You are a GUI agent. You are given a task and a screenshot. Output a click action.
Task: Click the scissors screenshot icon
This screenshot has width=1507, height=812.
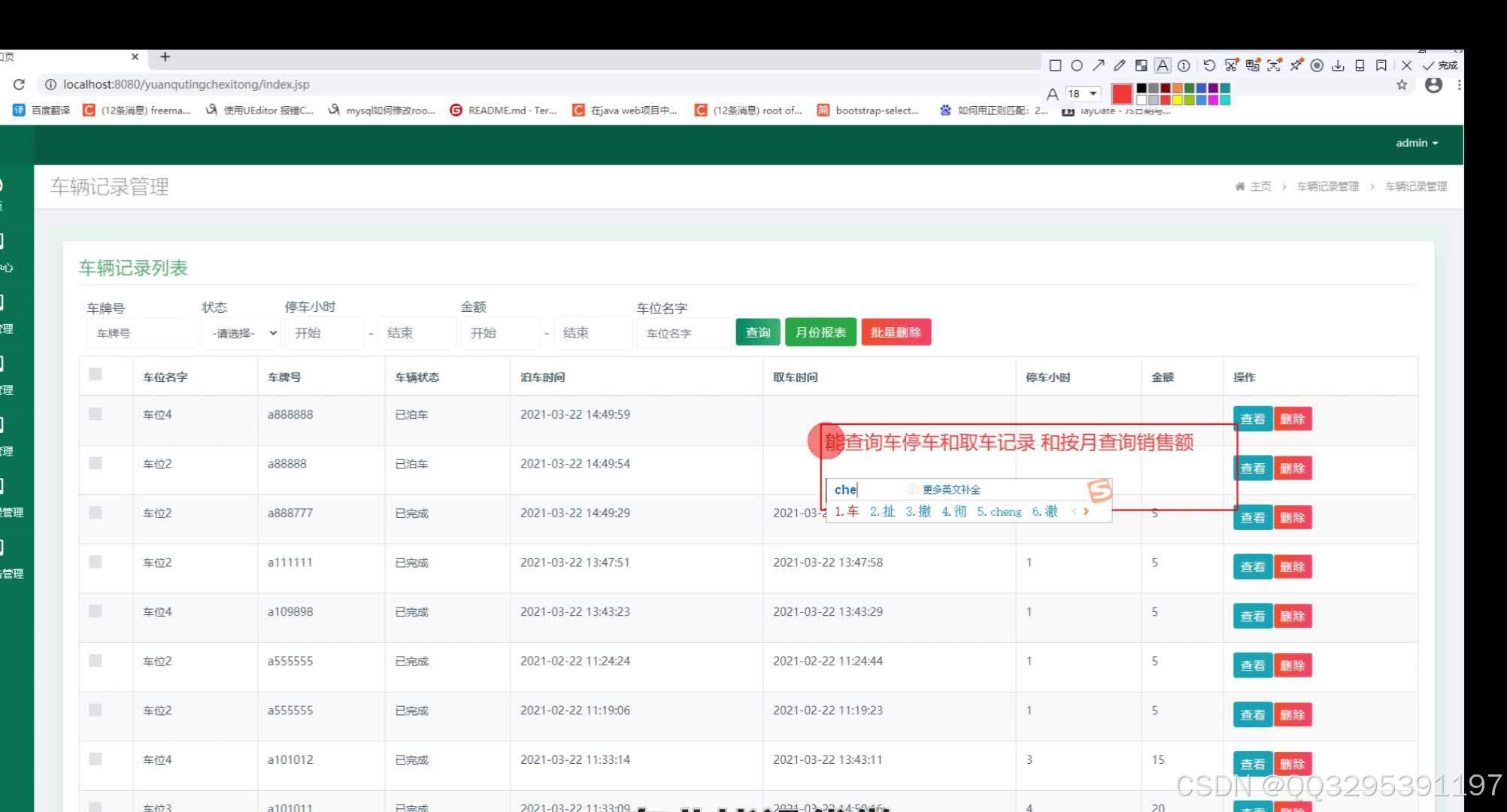(1231, 65)
